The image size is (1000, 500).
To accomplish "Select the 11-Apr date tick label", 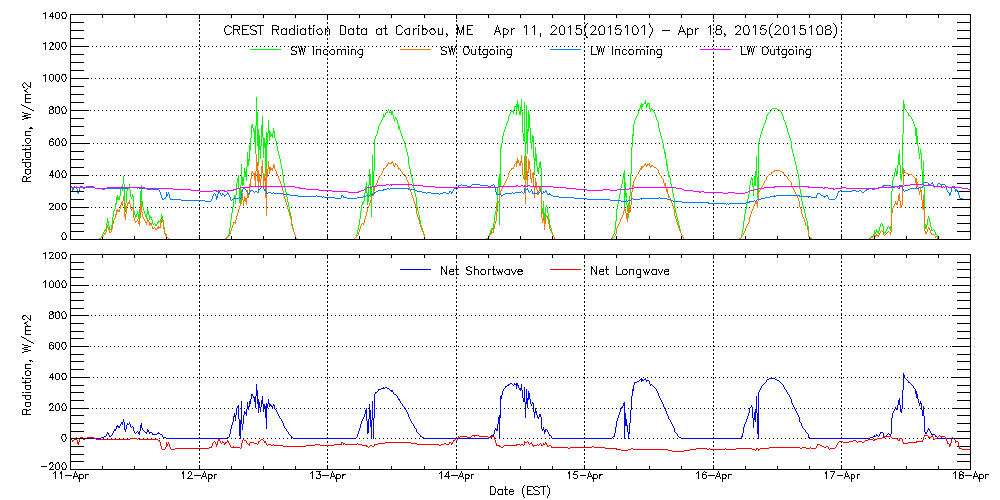I will (x=72, y=478).
